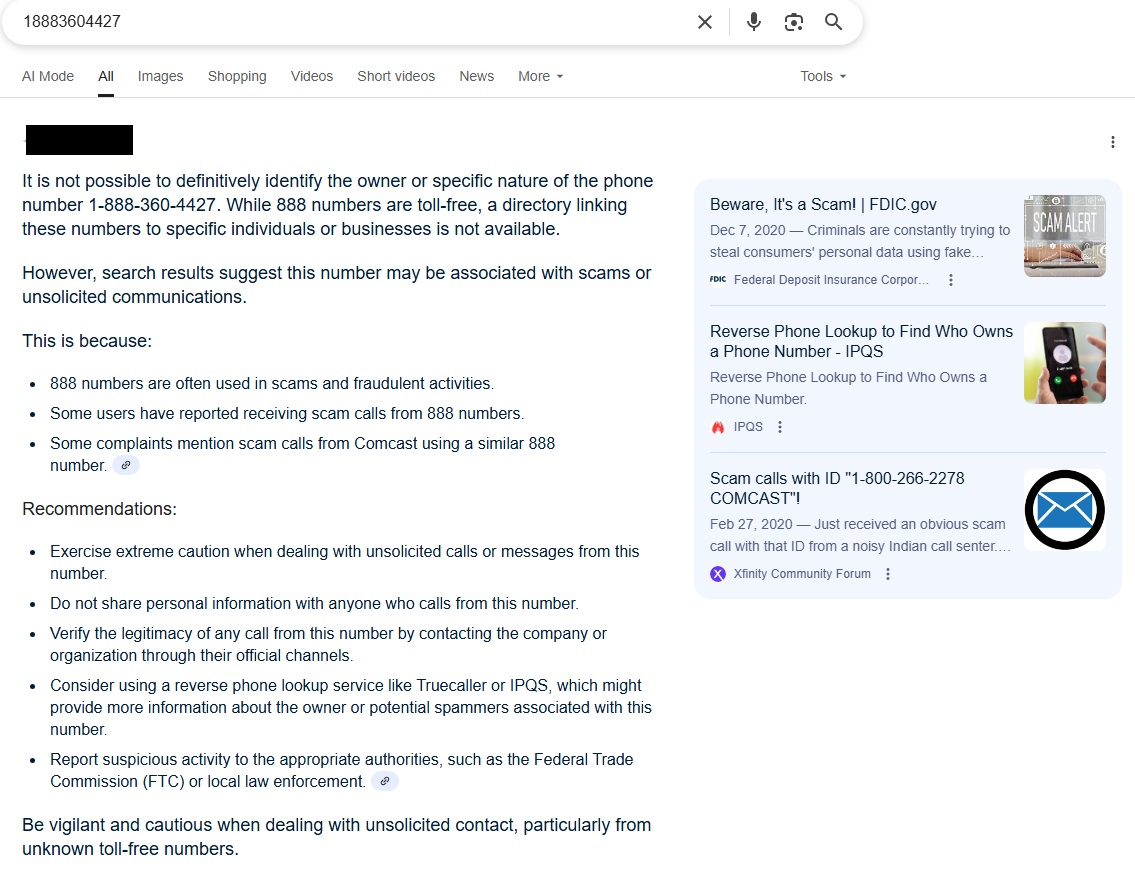Click the IPQS flame favicon

coord(717,427)
